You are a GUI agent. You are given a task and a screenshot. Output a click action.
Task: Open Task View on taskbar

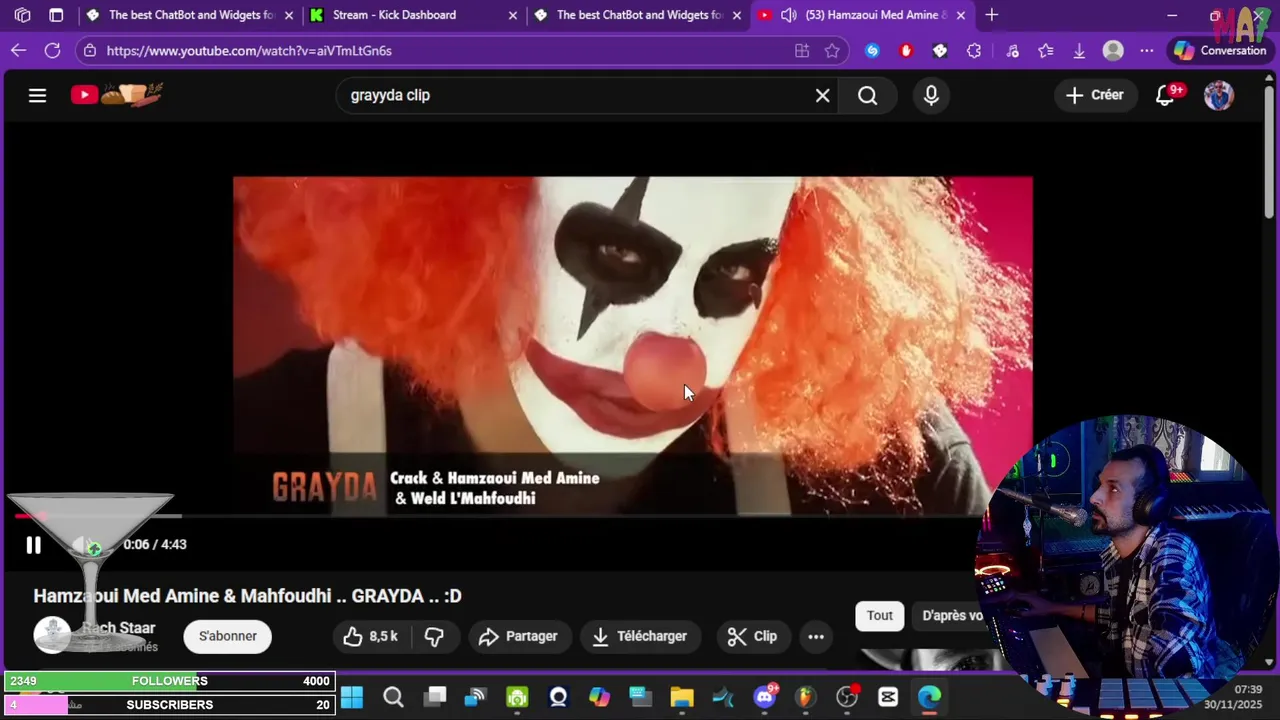(435, 697)
